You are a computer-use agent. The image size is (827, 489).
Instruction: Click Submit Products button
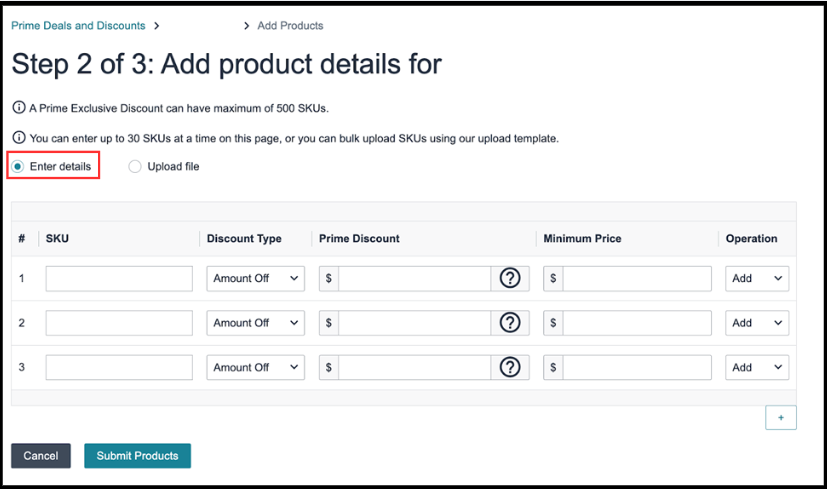click(137, 455)
